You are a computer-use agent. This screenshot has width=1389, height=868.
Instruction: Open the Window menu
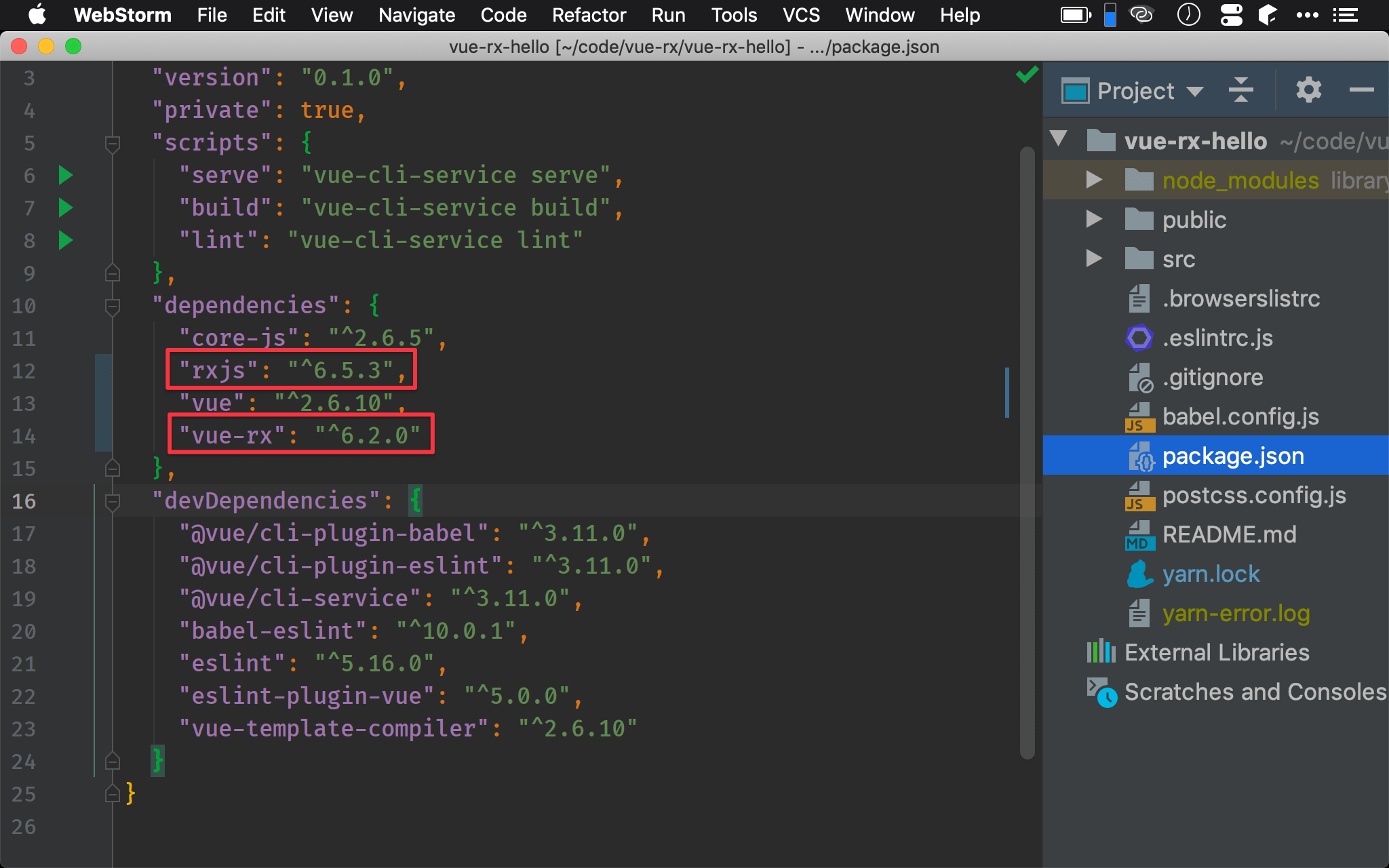click(880, 14)
